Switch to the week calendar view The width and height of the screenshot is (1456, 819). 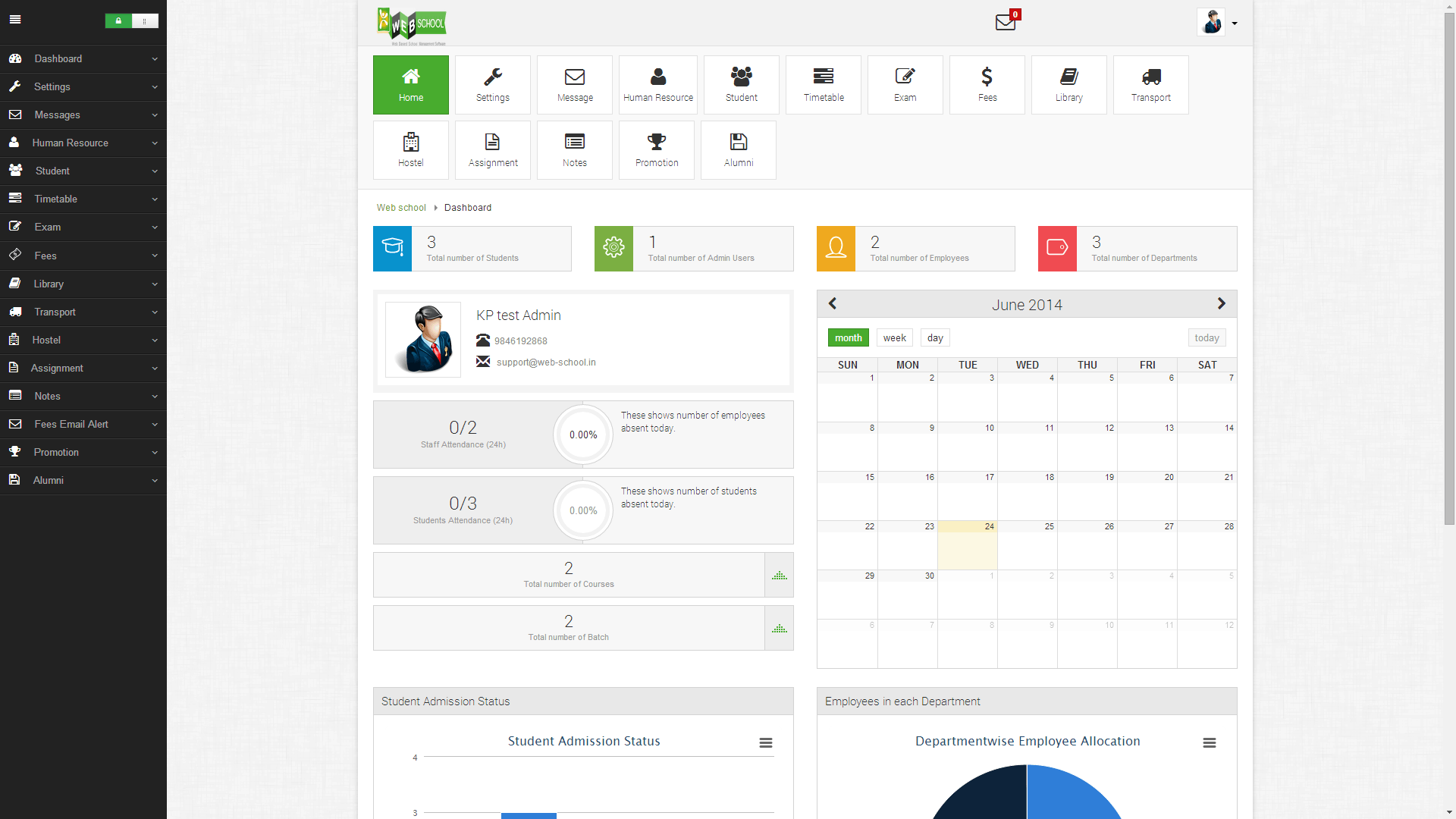coord(893,337)
